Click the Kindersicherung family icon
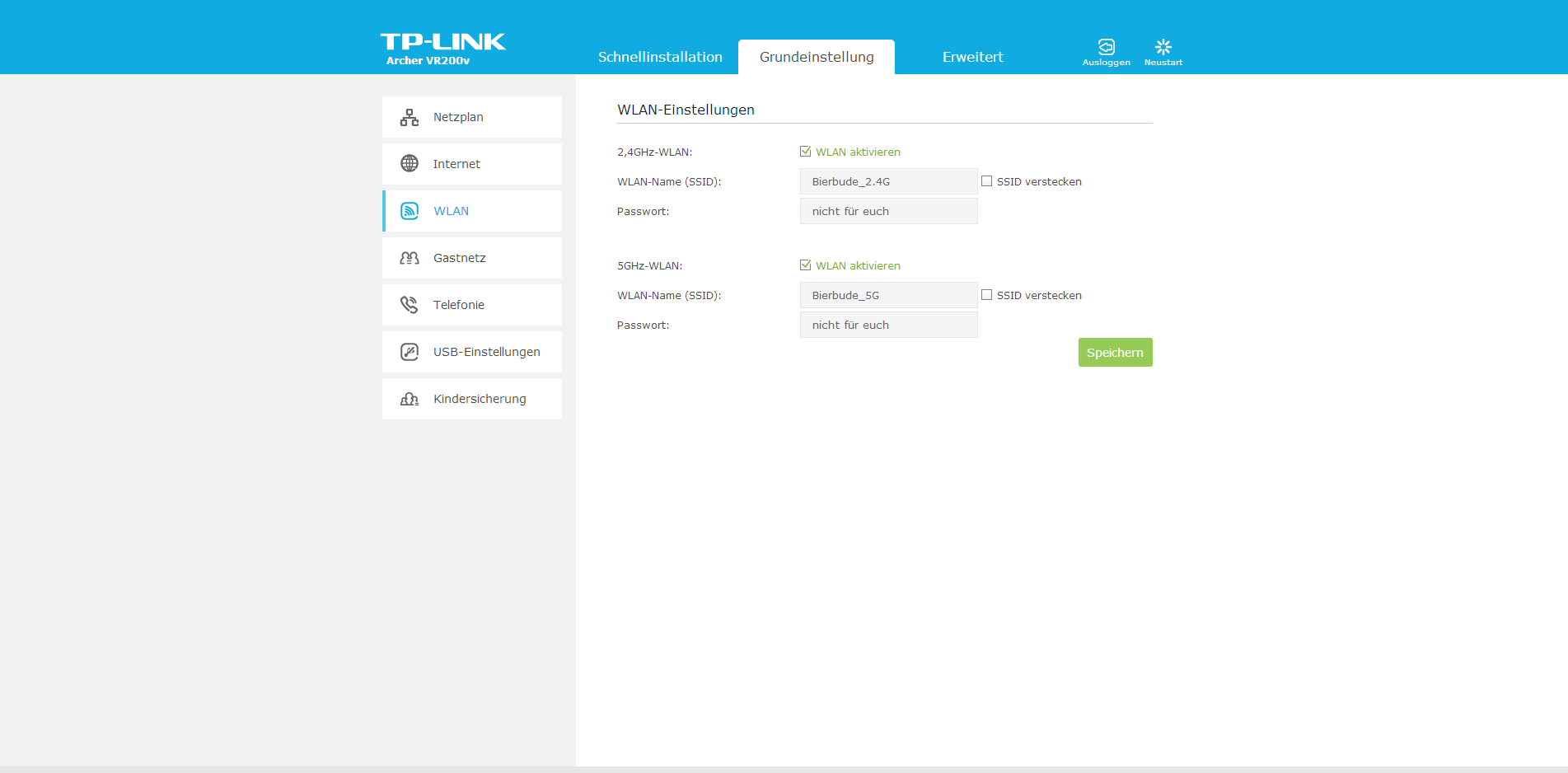 410,399
